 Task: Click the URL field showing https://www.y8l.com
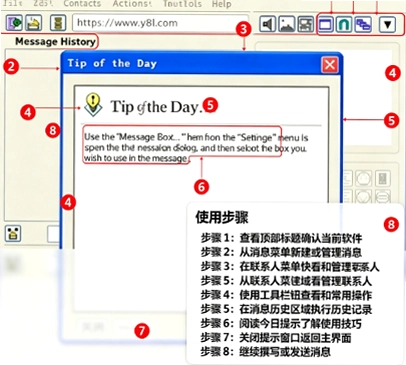[x=160, y=23]
